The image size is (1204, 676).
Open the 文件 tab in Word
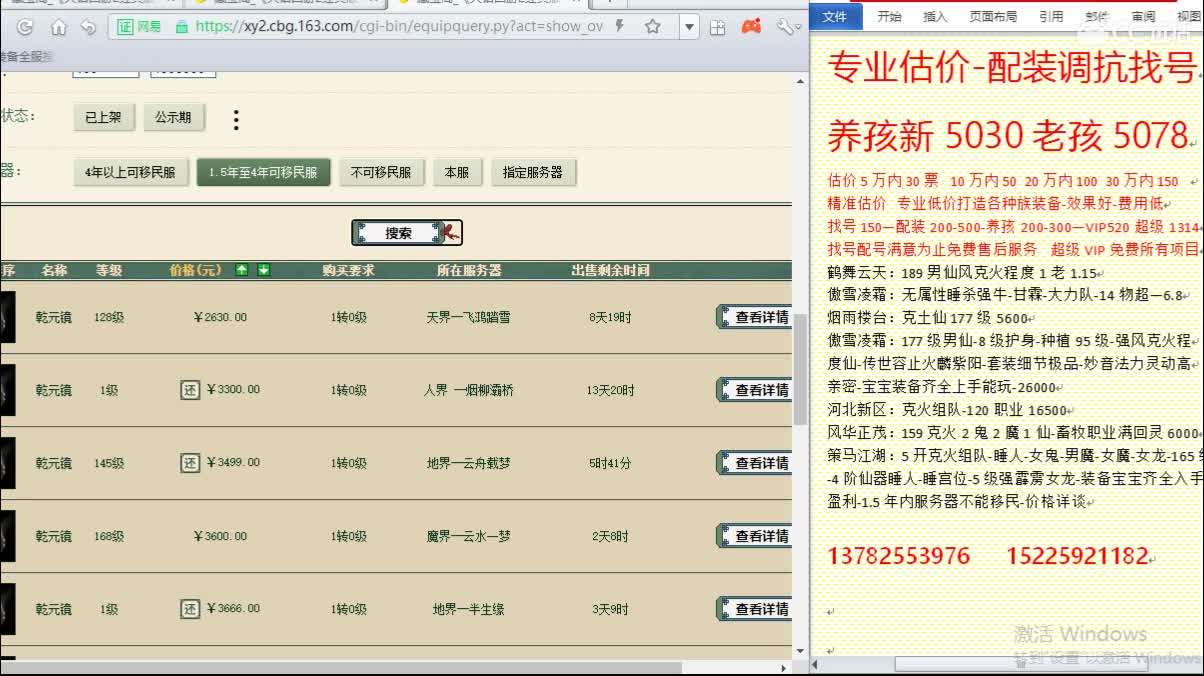tap(834, 16)
